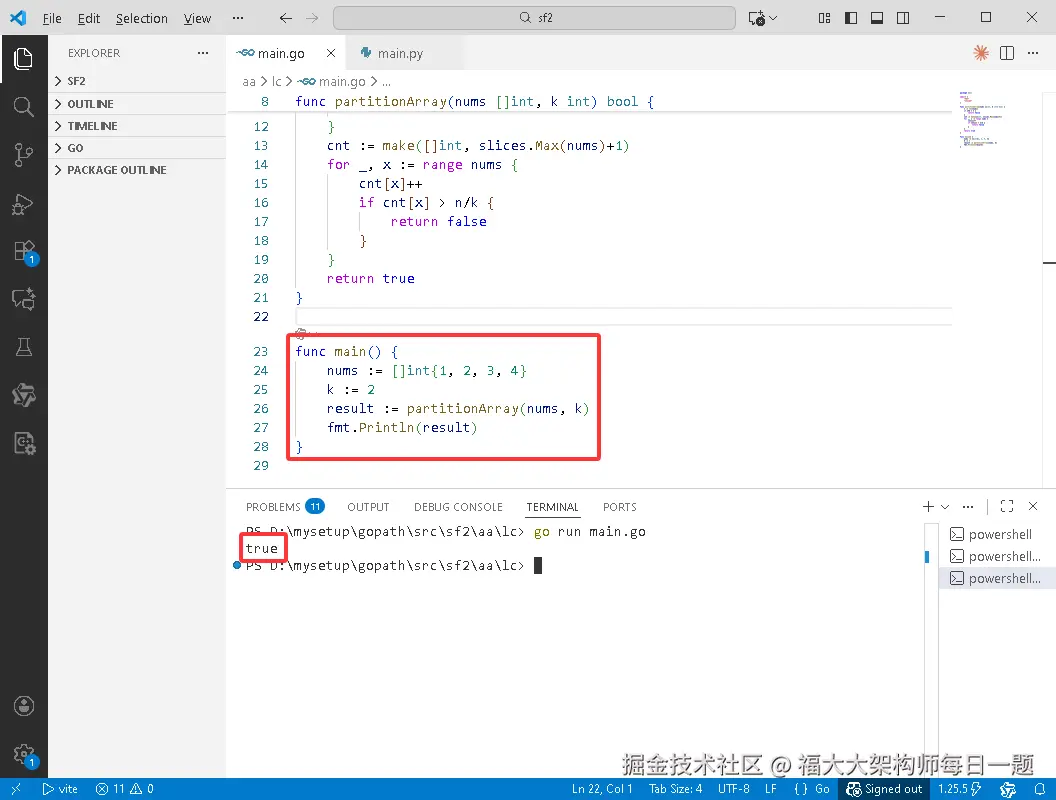1056x800 pixels.
Task: Maximize the terminal panel size
Action: (x=1007, y=506)
